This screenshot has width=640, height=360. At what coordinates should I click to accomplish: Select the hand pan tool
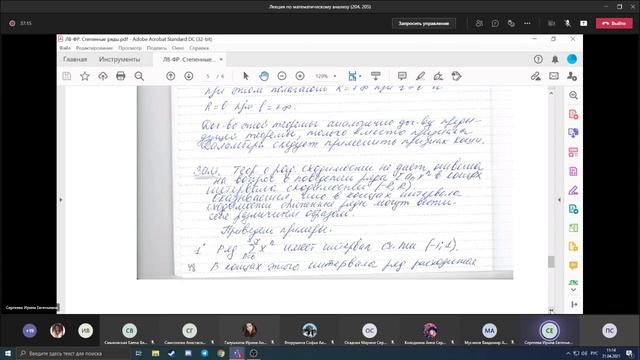pos(264,76)
